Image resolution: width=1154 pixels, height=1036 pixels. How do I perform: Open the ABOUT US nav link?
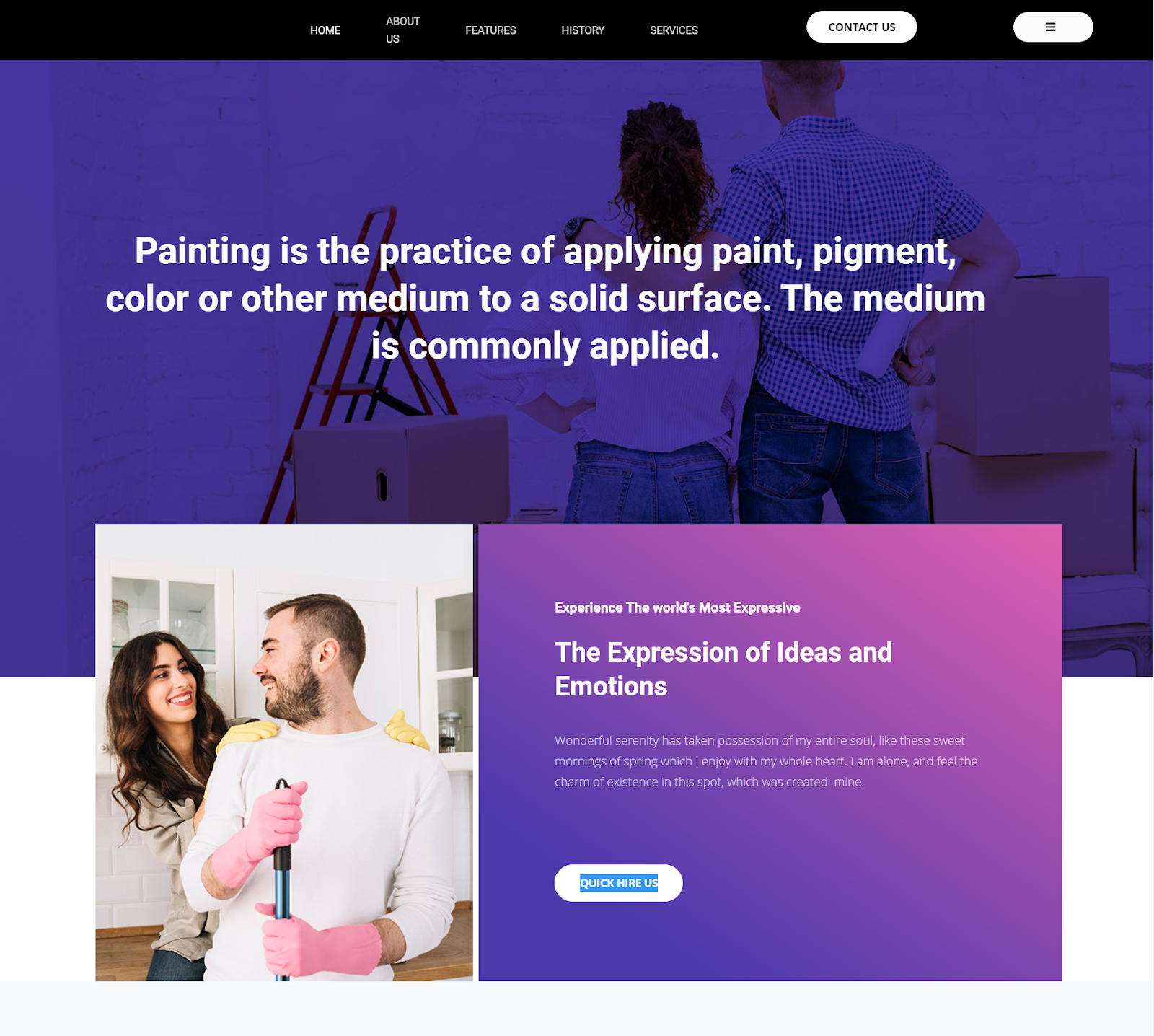point(402,30)
